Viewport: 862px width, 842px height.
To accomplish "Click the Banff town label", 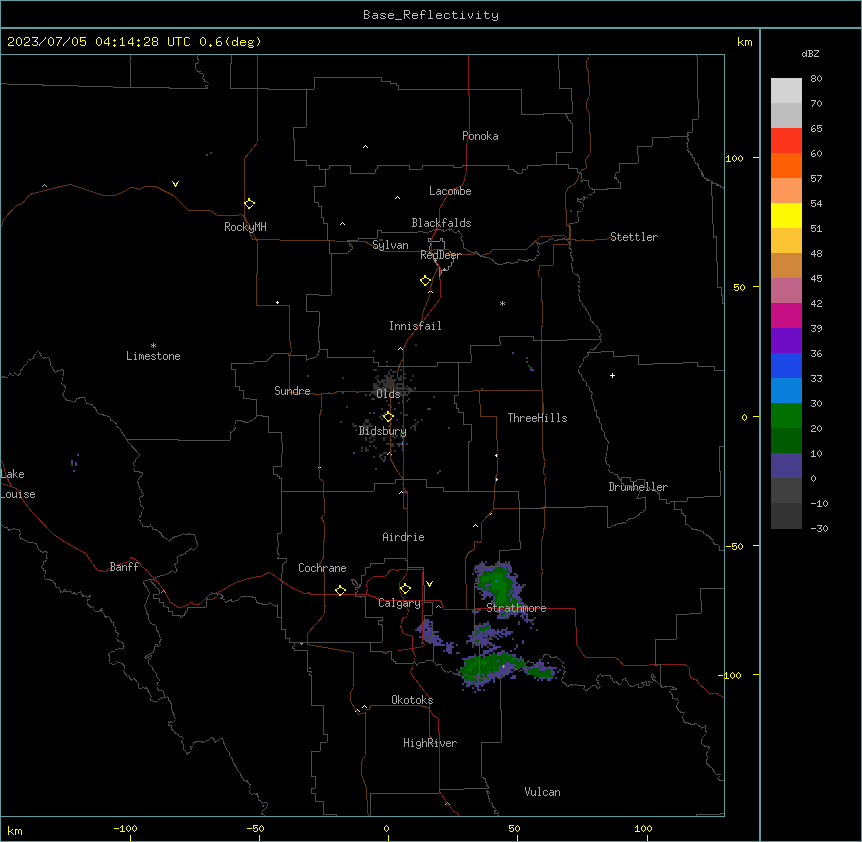I will [124, 567].
